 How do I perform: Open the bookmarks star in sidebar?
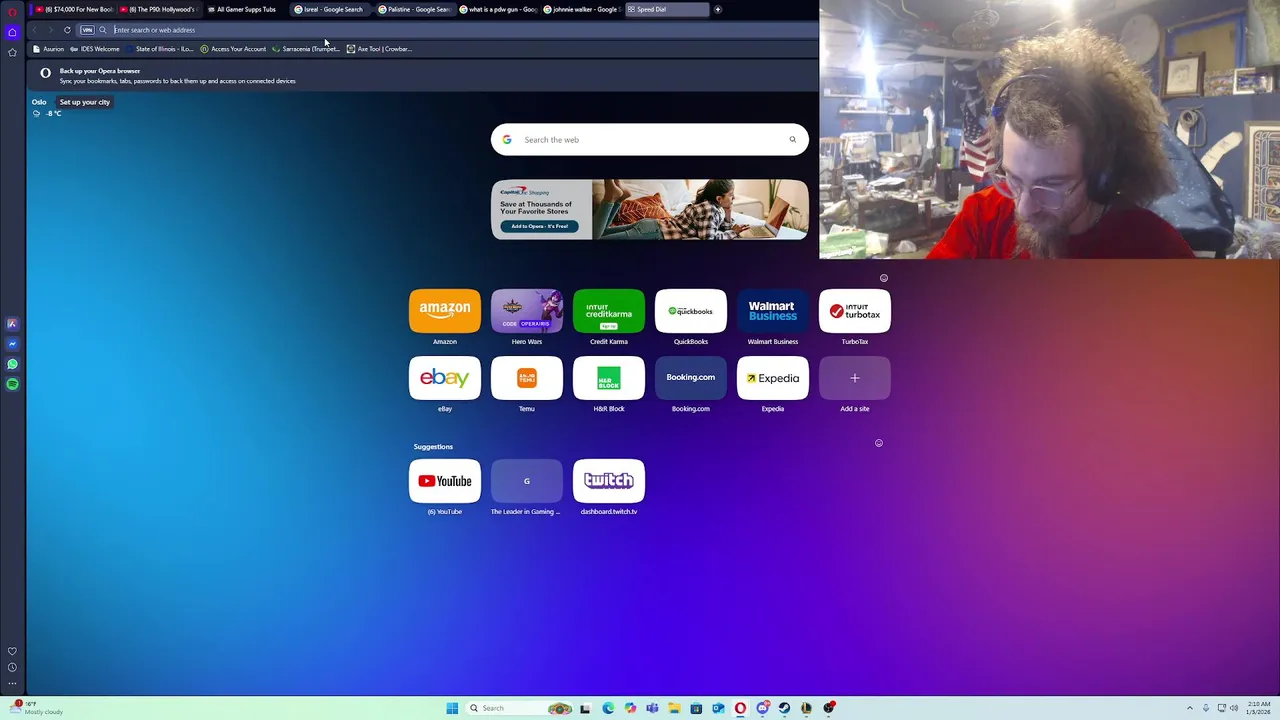(12, 52)
